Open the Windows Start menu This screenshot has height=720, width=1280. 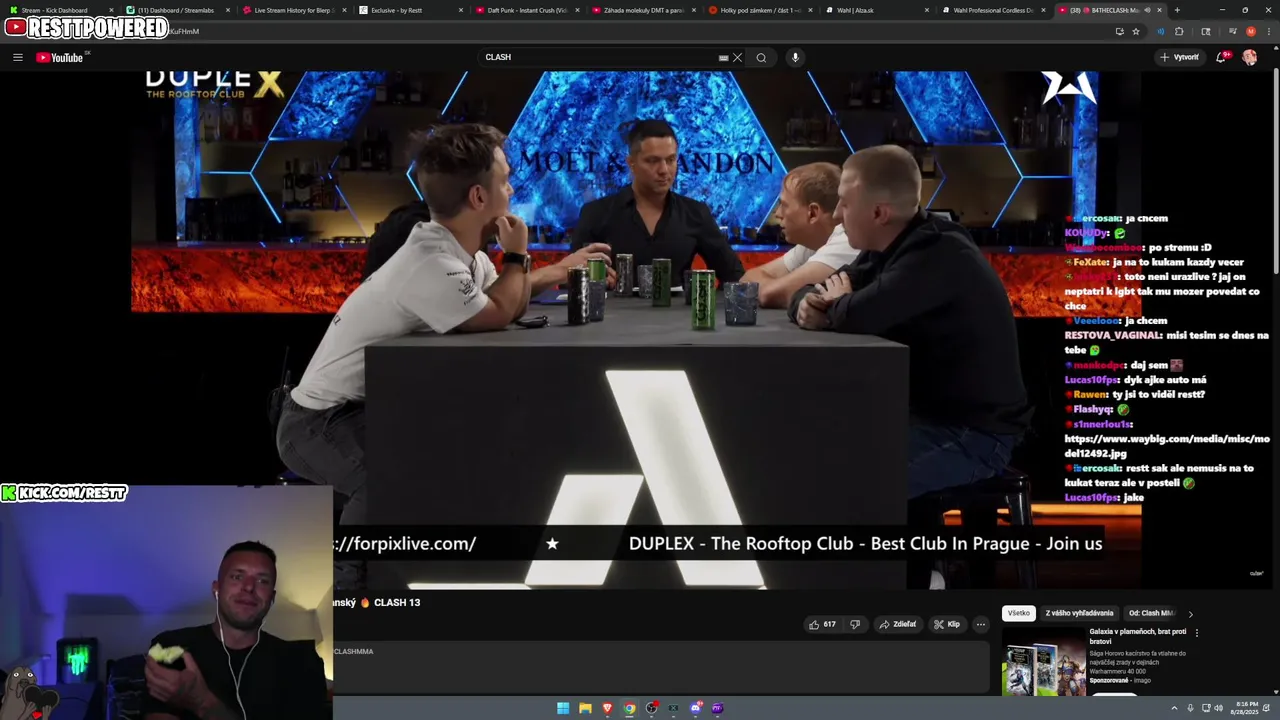point(563,708)
